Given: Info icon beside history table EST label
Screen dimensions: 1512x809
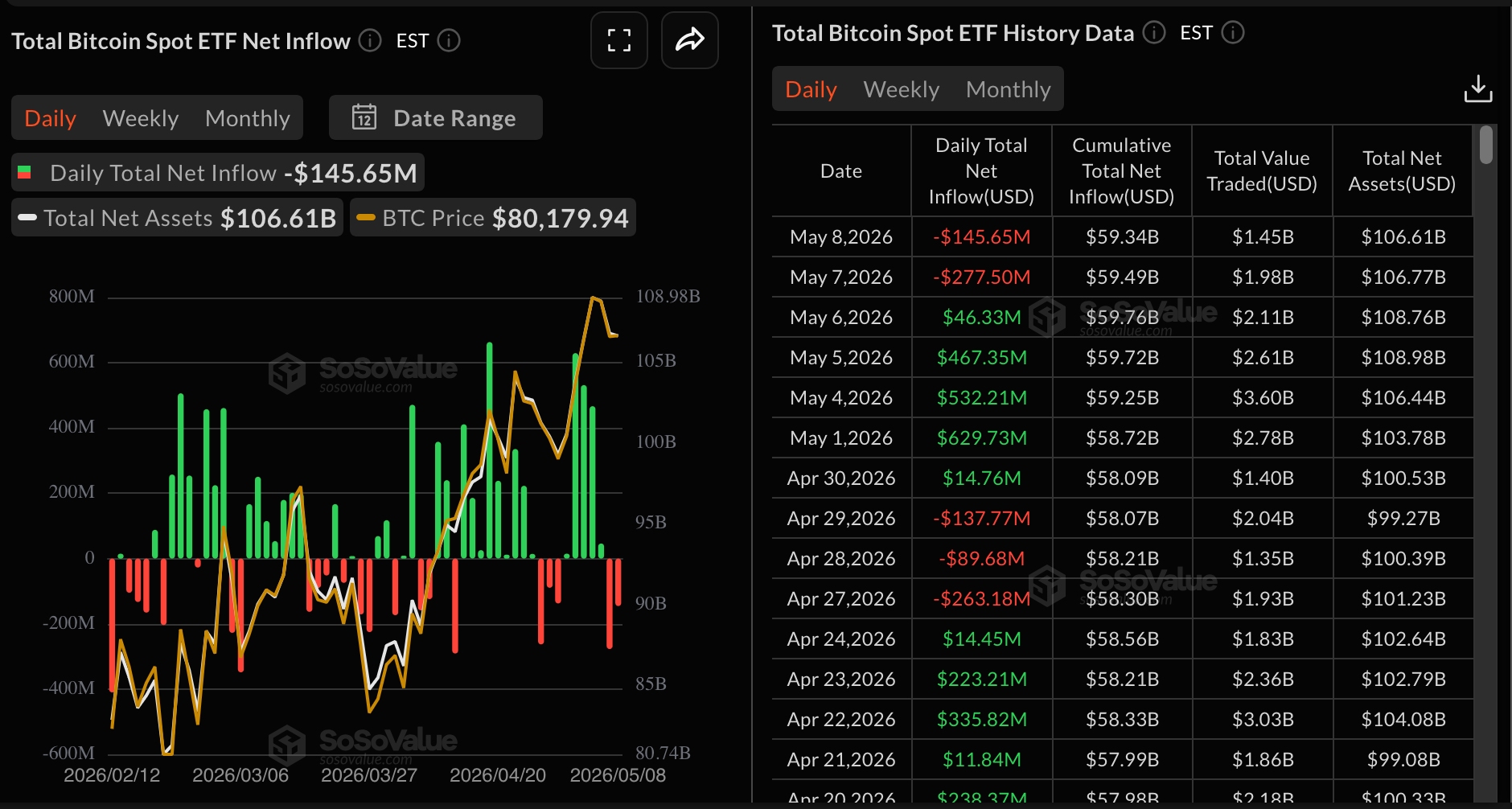Looking at the screenshot, I should [1233, 32].
